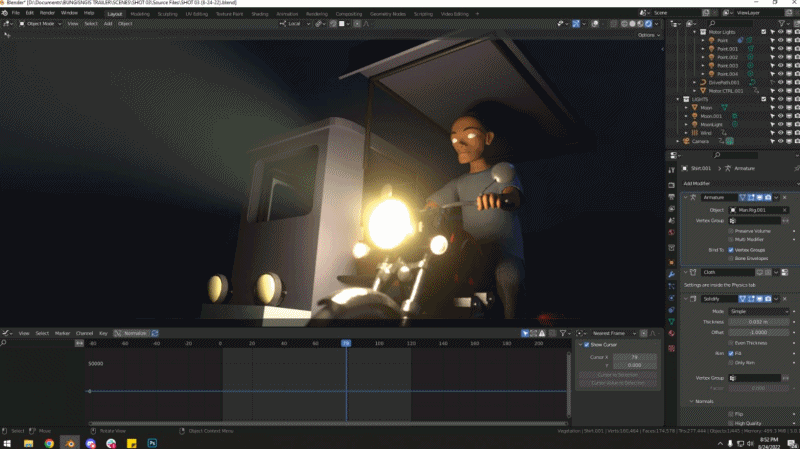Viewport: 800px width, 449px height.
Task: Toggle the Even Thickness checkbox
Action: (x=731, y=342)
